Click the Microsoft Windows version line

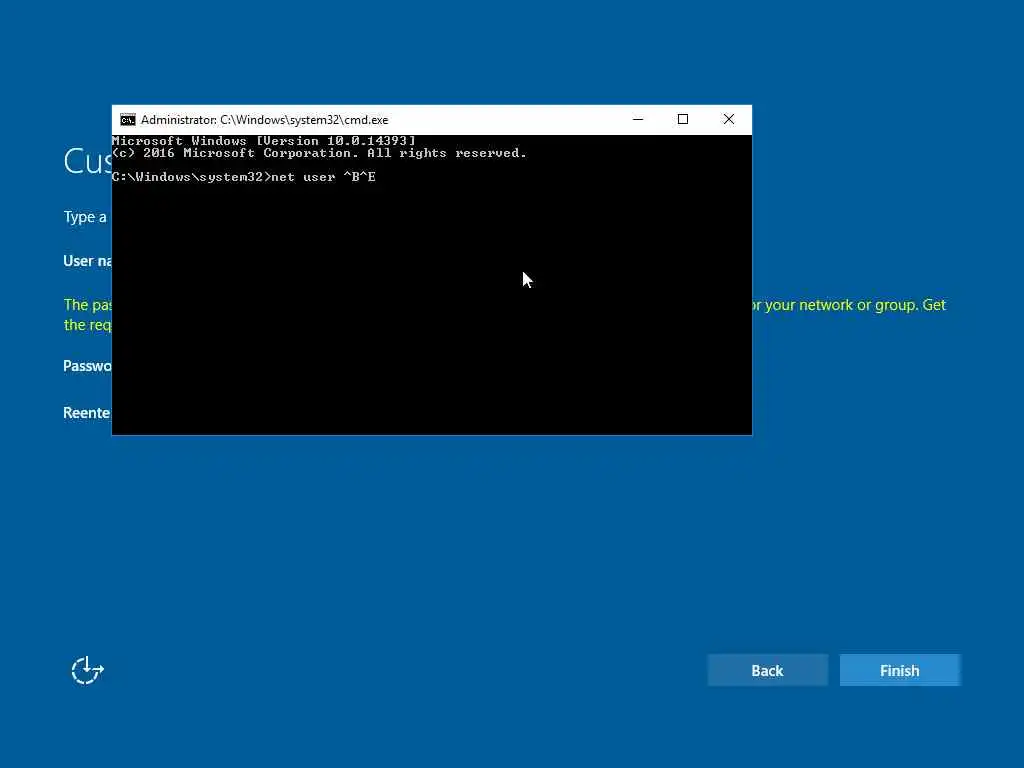click(x=264, y=140)
